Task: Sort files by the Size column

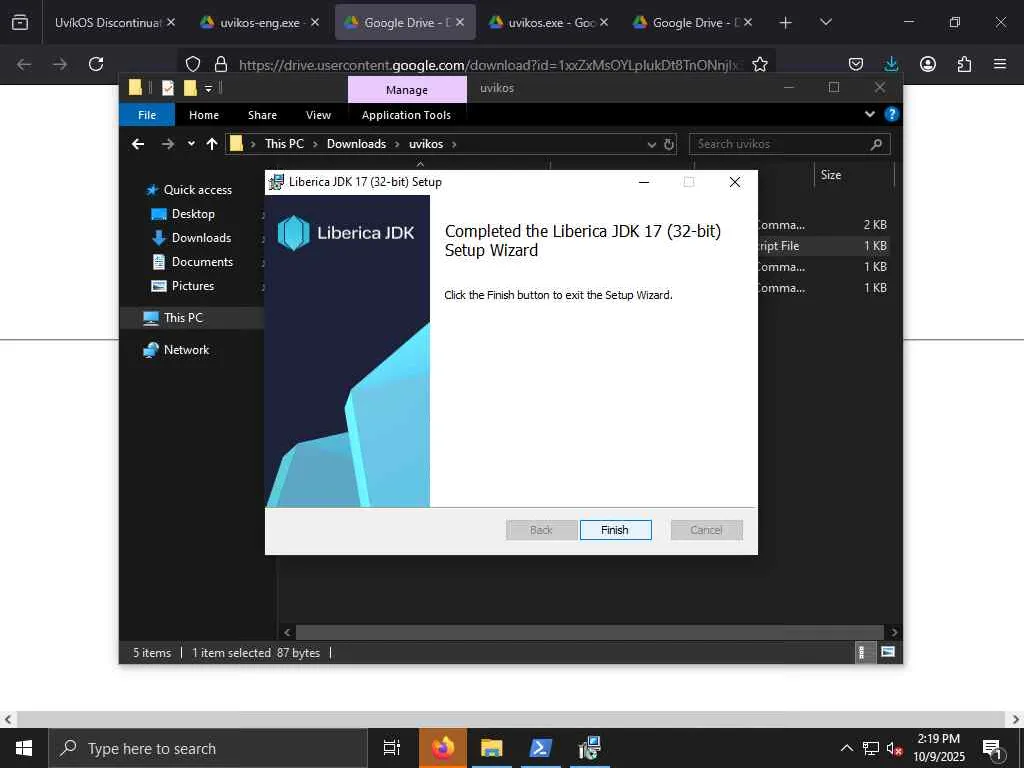Action: click(x=852, y=174)
